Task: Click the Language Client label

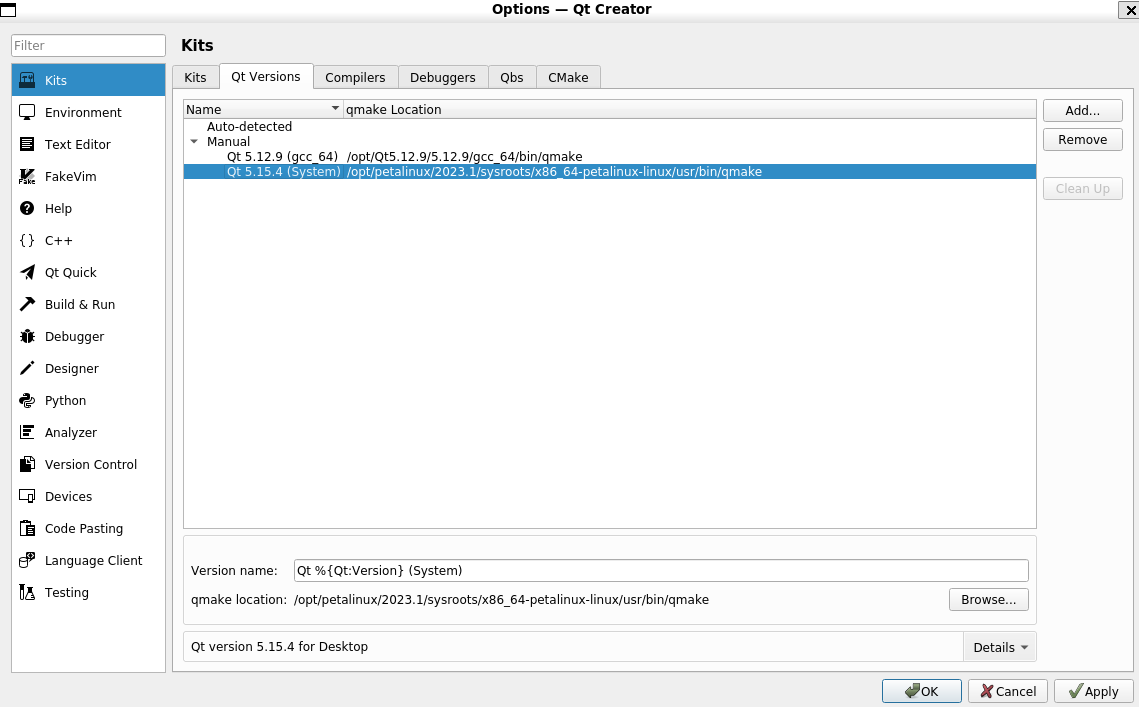Action: click(94, 560)
